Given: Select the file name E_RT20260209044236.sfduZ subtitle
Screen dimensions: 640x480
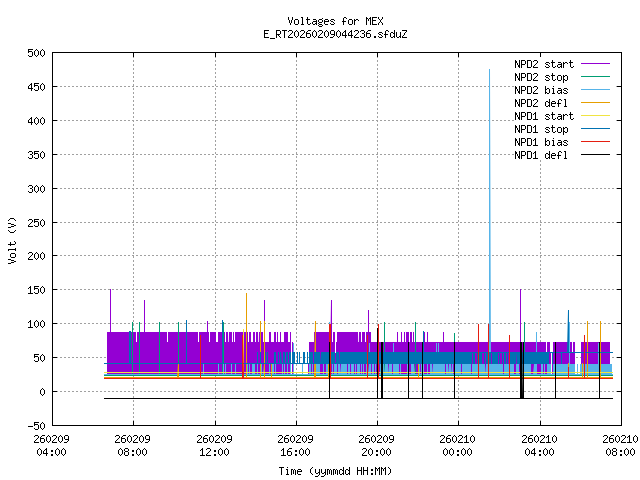Looking at the screenshot, I should (335, 34).
